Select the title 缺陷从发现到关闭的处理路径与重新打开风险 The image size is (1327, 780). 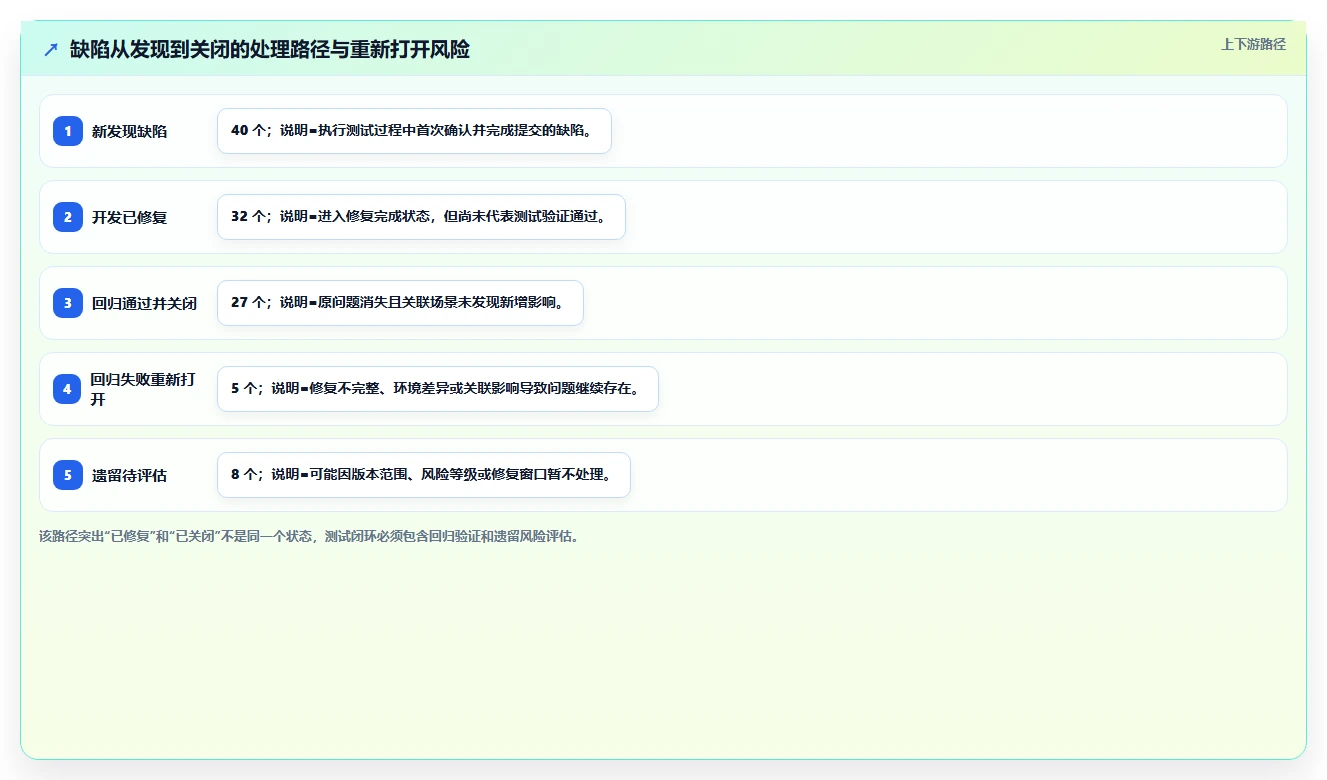[270, 49]
